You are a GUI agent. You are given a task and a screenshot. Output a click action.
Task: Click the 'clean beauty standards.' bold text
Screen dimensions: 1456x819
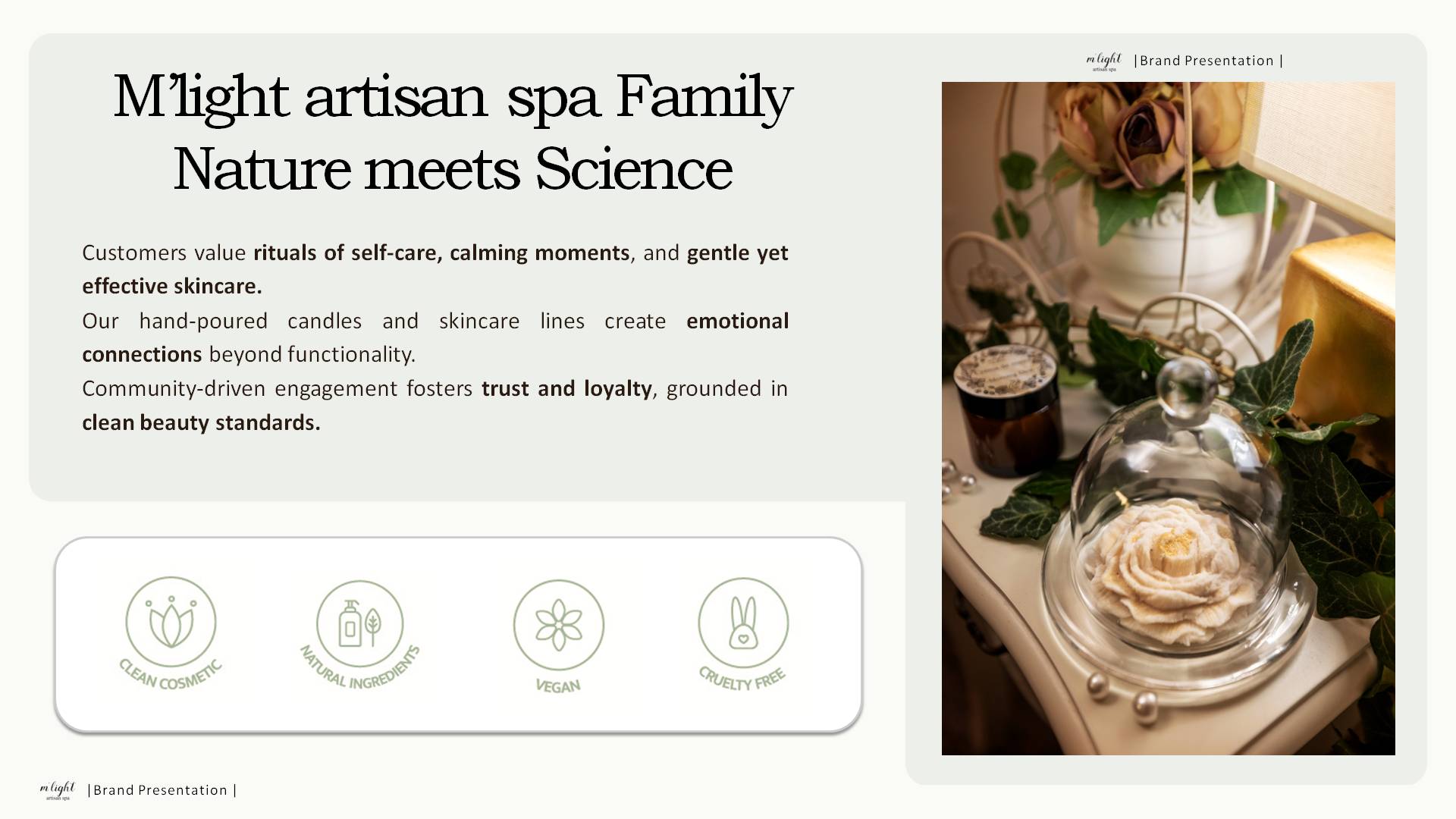(201, 422)
